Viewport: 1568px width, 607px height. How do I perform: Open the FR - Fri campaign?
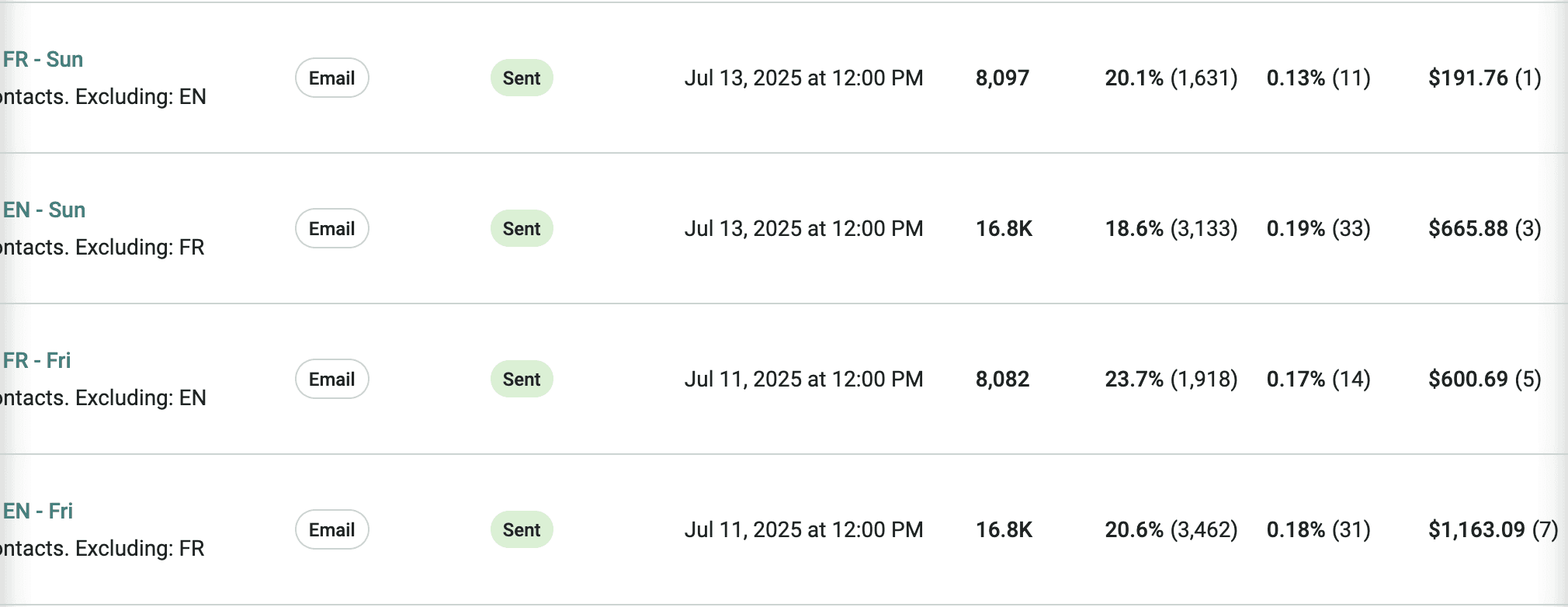pos(36,360)
